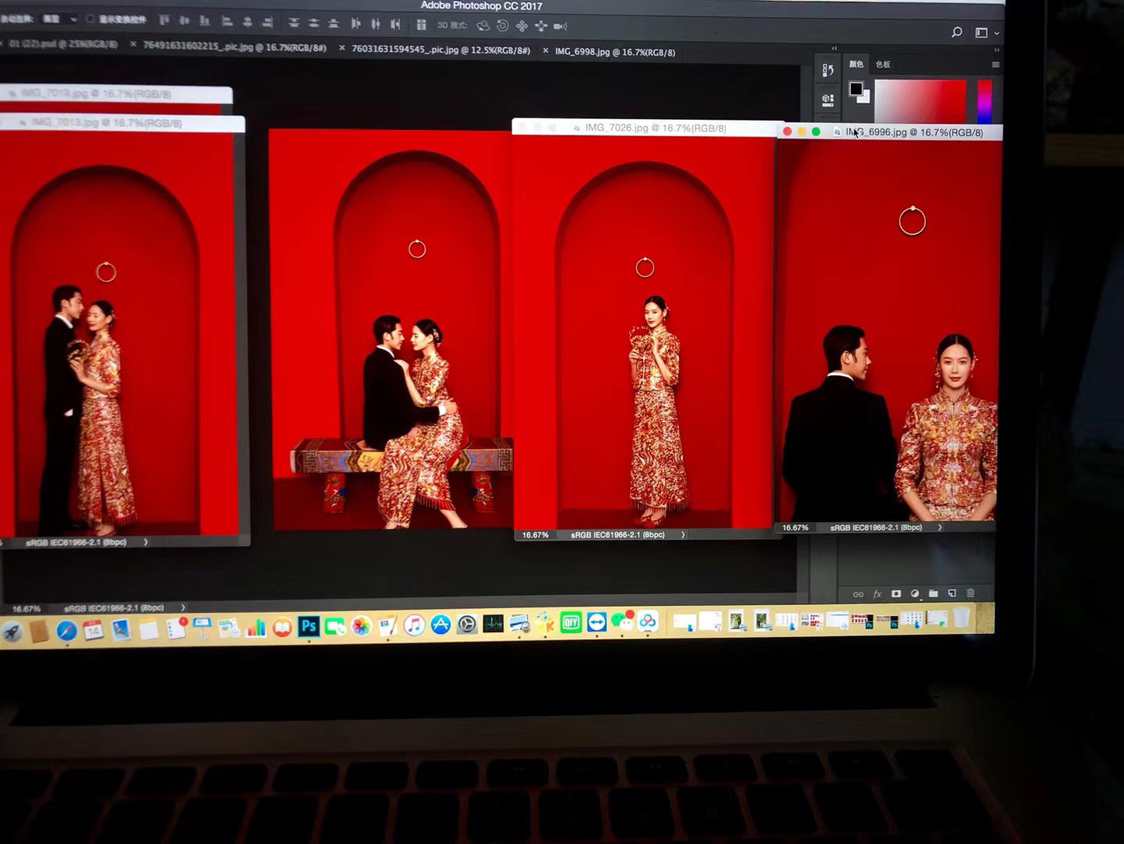Expand the workspace switcher dropdown arrow

click(x=996, y=33)
